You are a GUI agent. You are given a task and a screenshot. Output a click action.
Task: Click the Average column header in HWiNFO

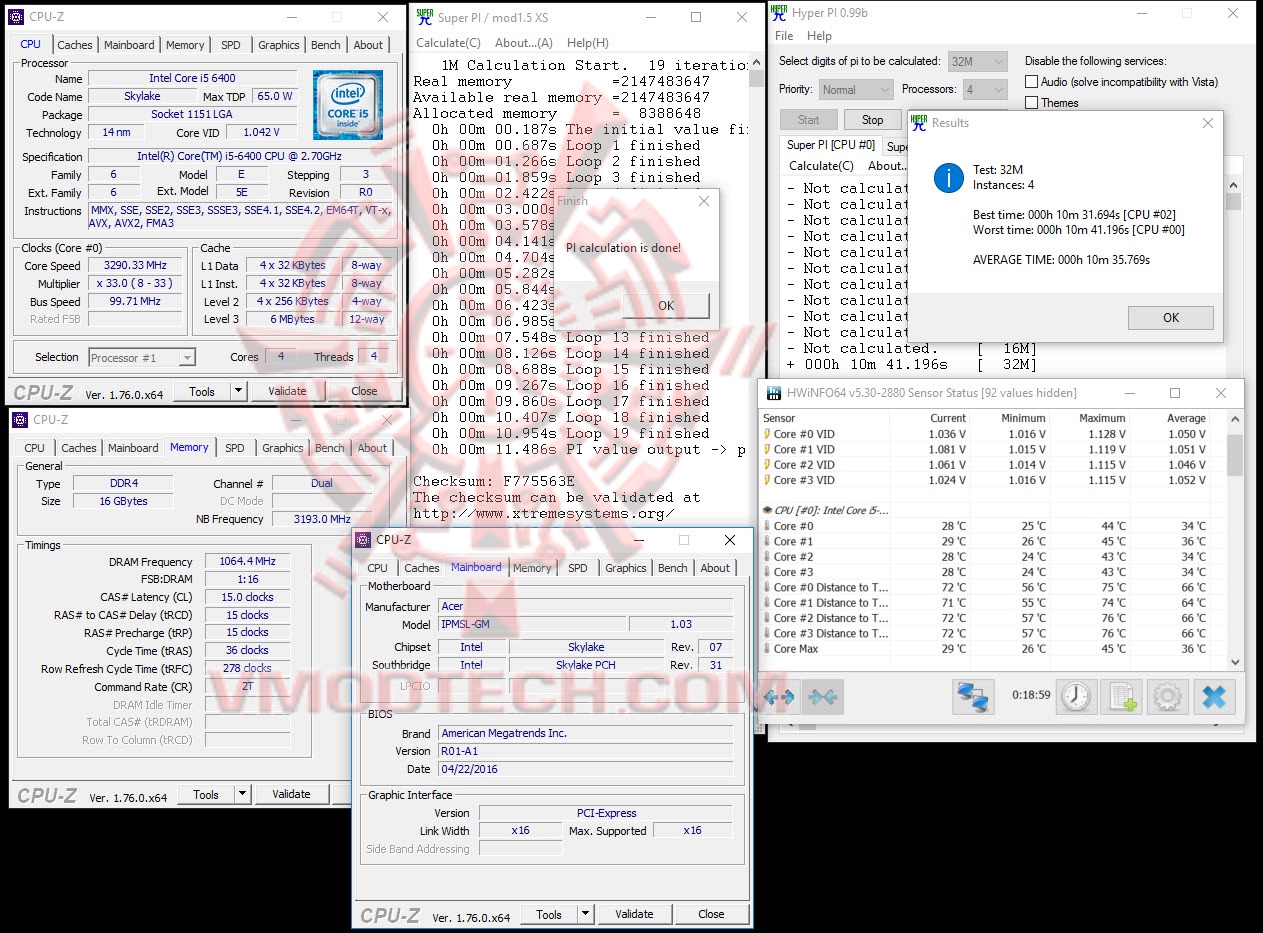[x=1186, y=418]
